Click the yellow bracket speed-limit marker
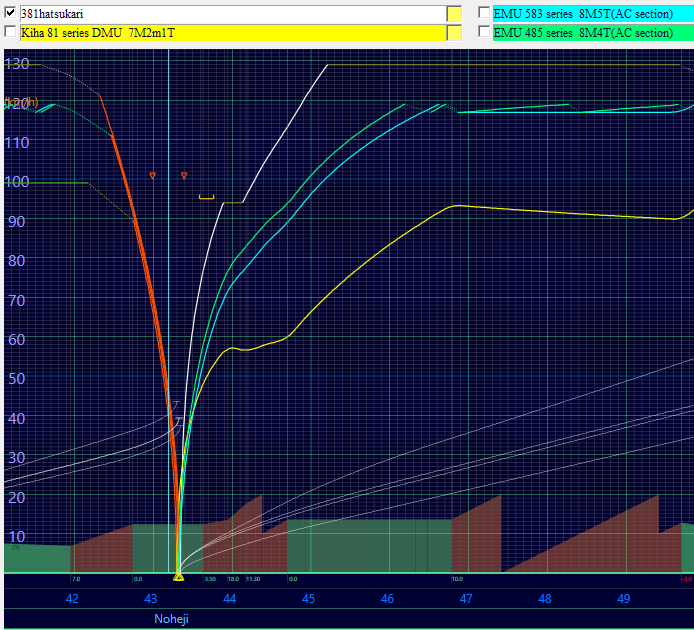 pyautogui.click(x=207, y=197)
